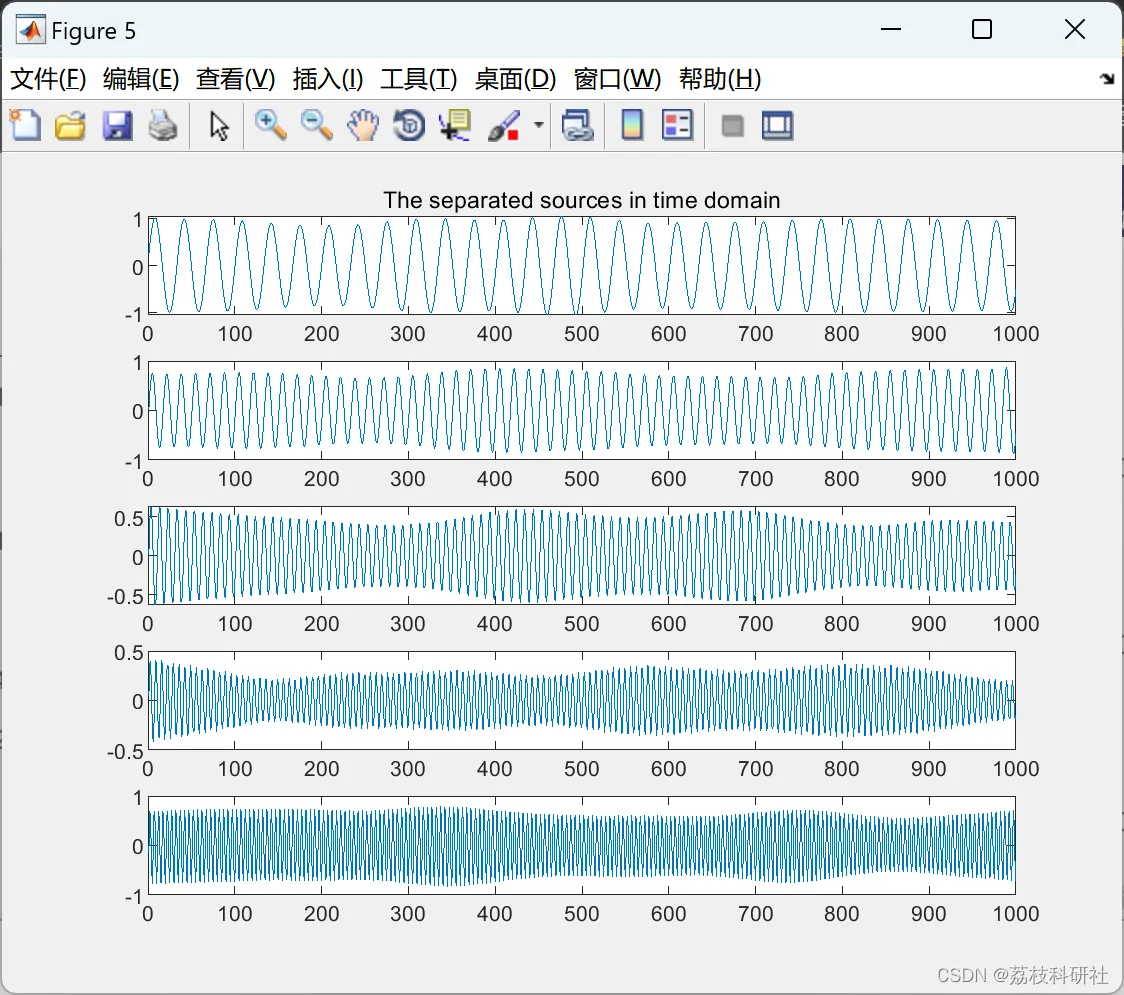Open the 编辑(E) menu

140,78
